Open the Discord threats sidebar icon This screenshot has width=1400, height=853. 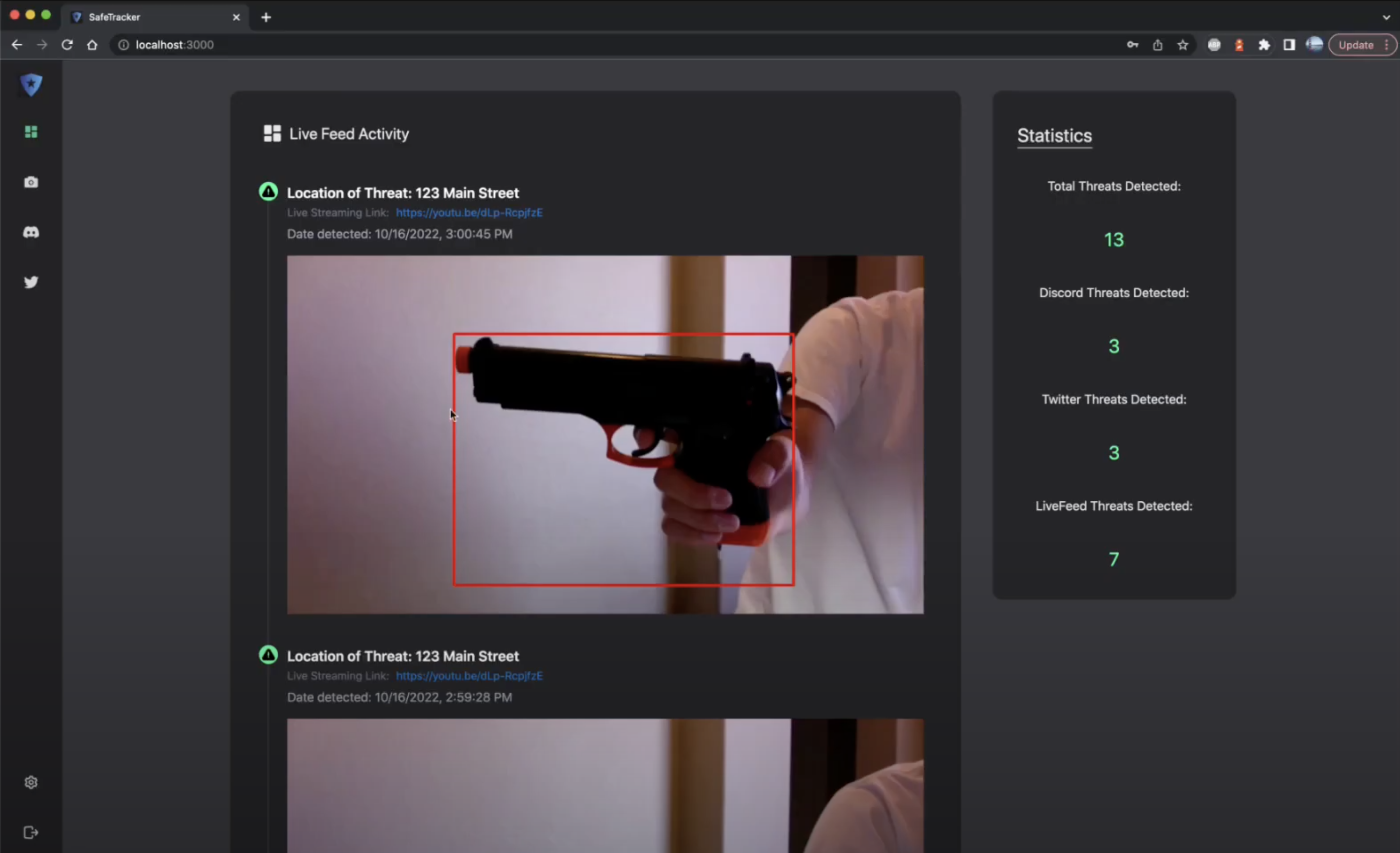click(31, 232)
